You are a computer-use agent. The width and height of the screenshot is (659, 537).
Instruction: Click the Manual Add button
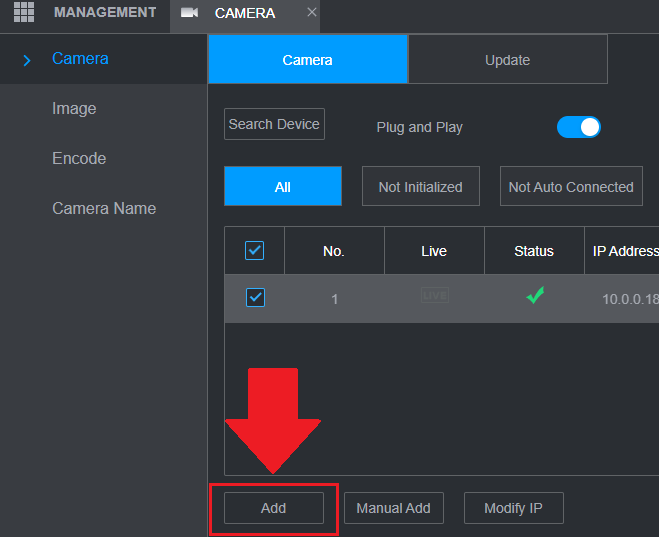click(393, 508)
